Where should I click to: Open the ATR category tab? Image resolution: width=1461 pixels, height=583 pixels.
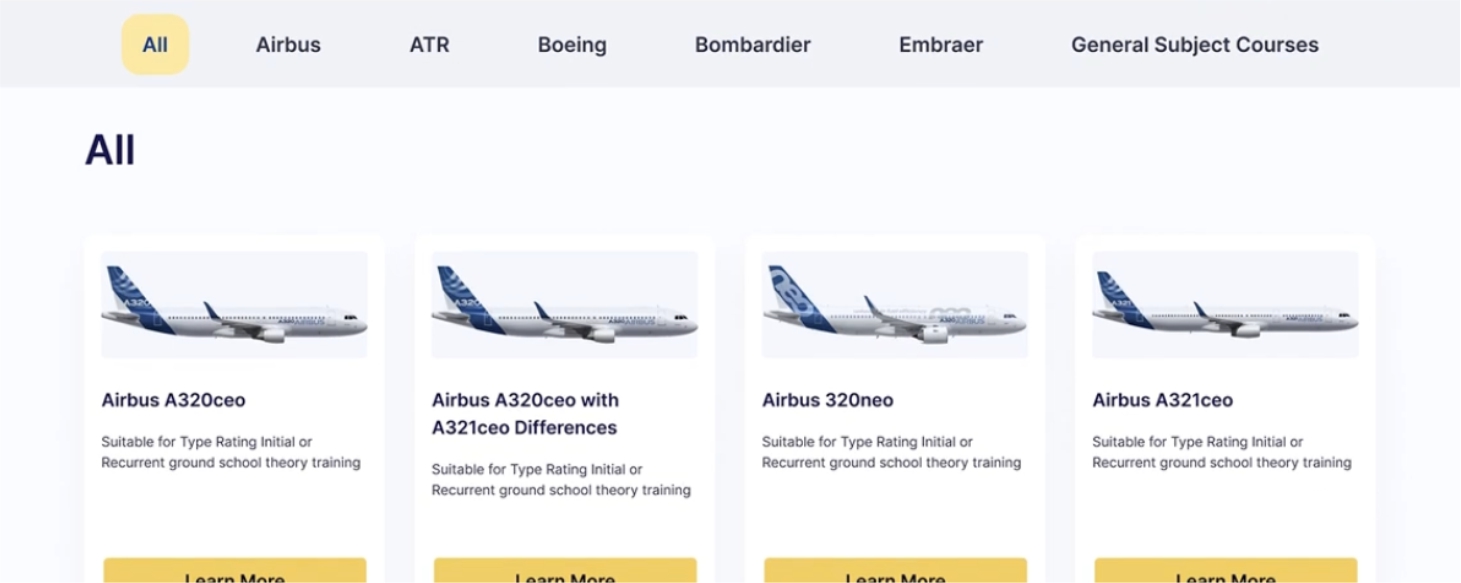pos(429,45)
